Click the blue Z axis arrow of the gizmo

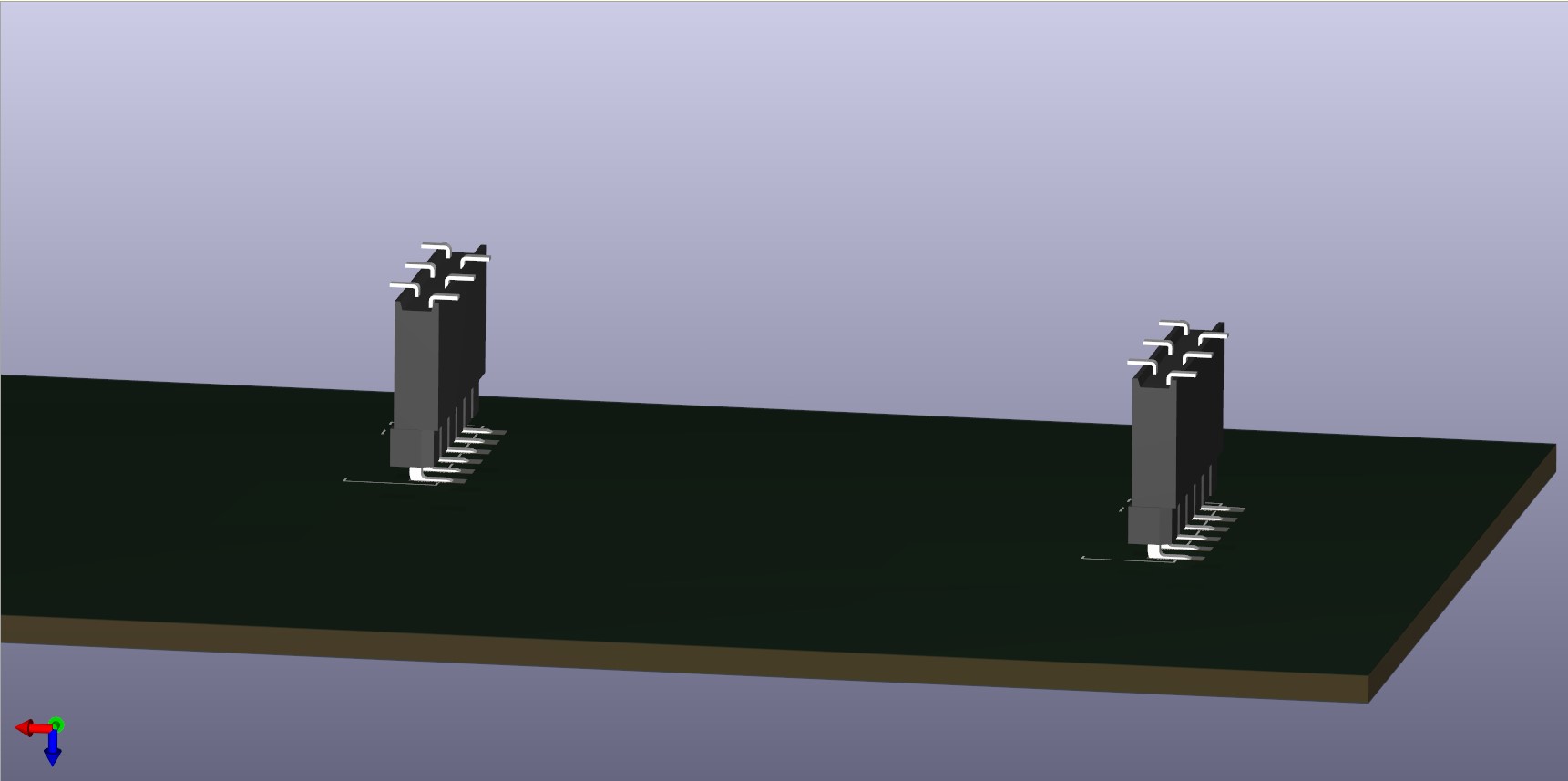click(x=53, y=748)
